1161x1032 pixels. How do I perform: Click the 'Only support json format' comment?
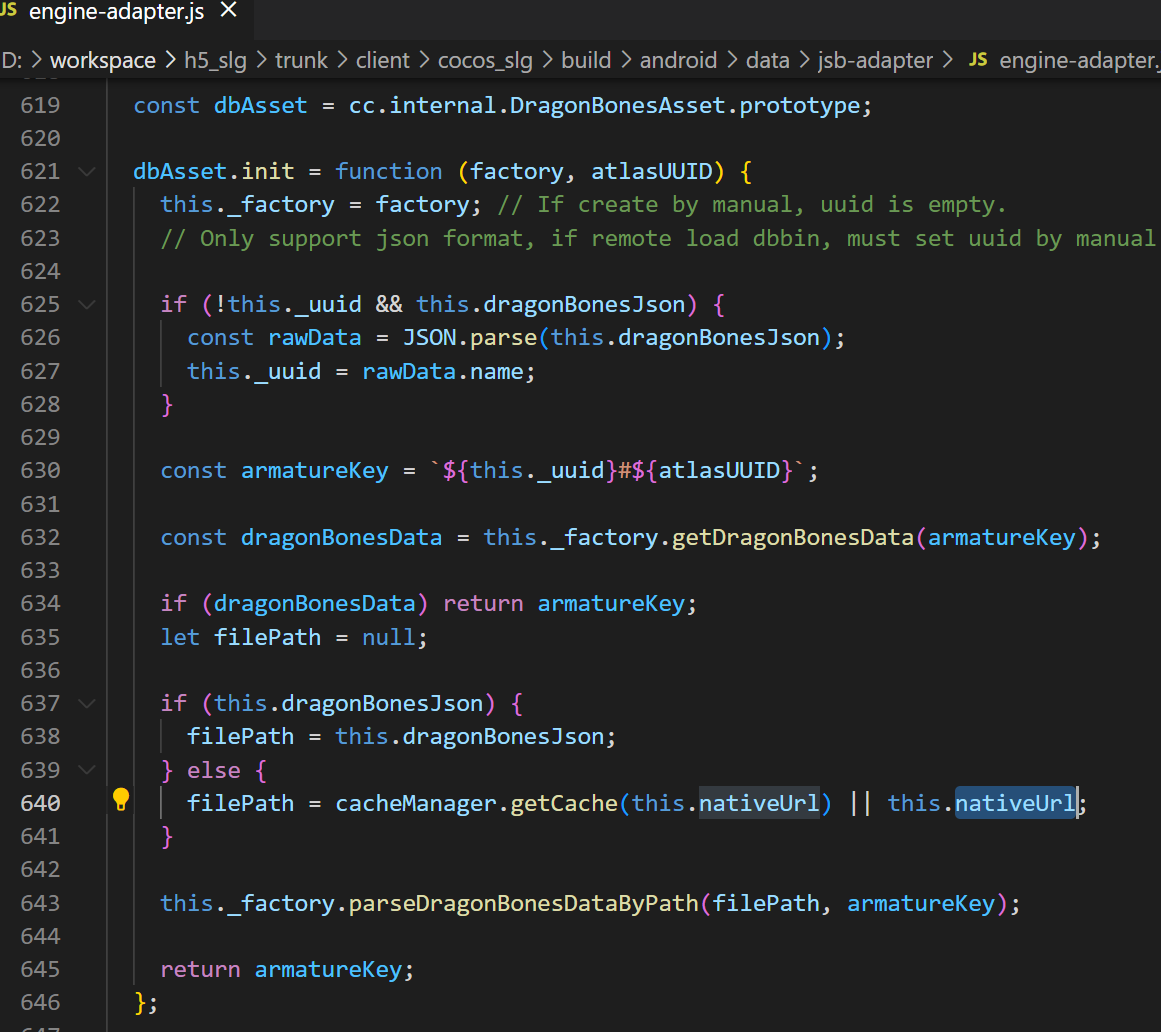658,238
